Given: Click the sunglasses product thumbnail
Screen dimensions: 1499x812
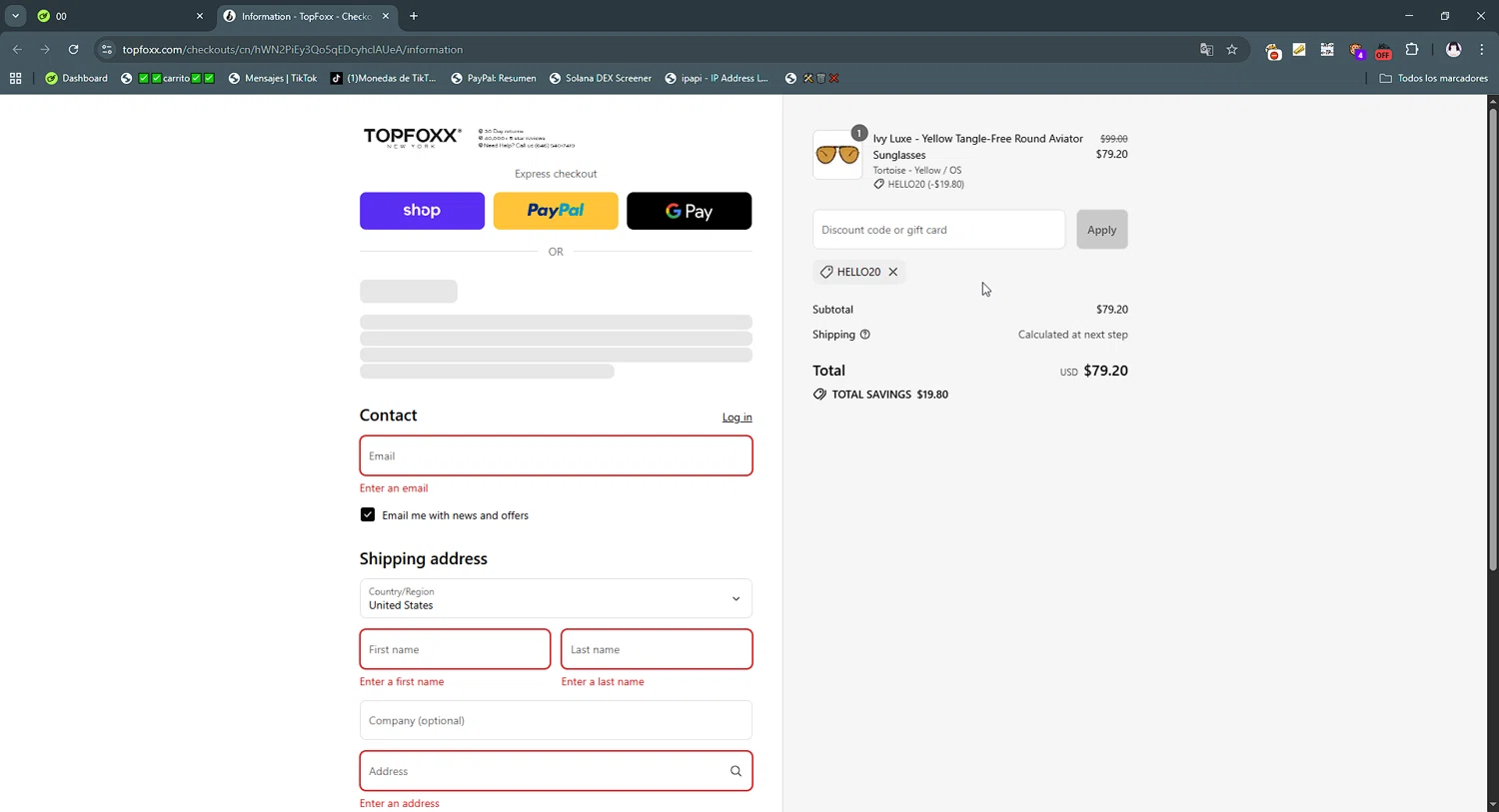Looking at the screenshot, I should tap(837, 155).
